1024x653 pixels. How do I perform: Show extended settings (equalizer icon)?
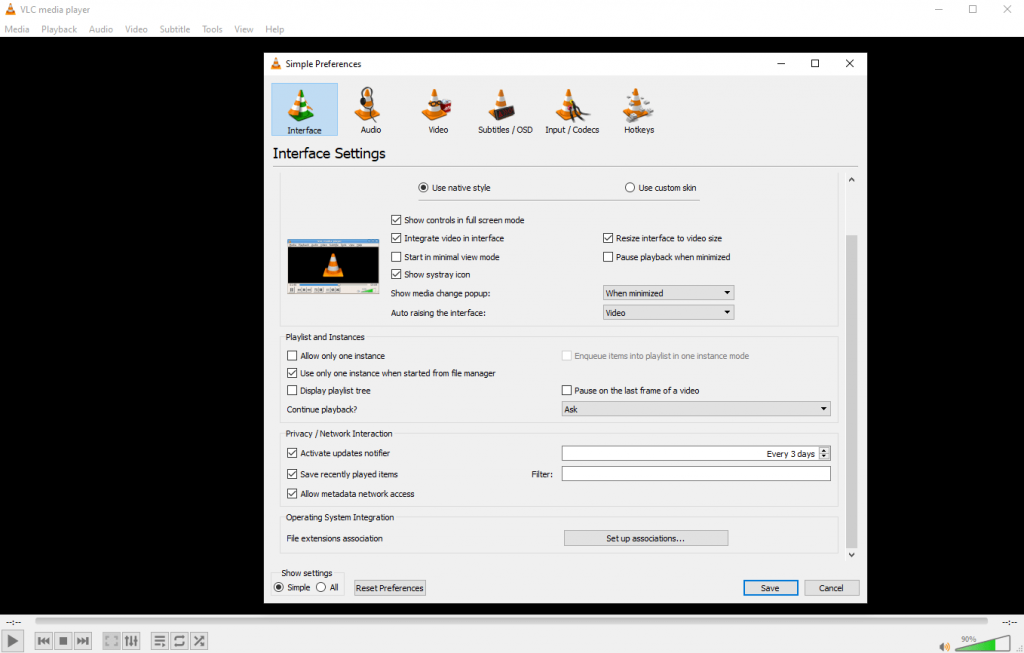point(131,641)
